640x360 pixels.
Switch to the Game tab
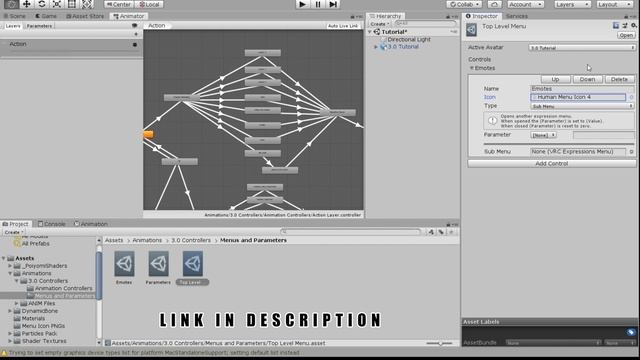(x=46, y=16)
